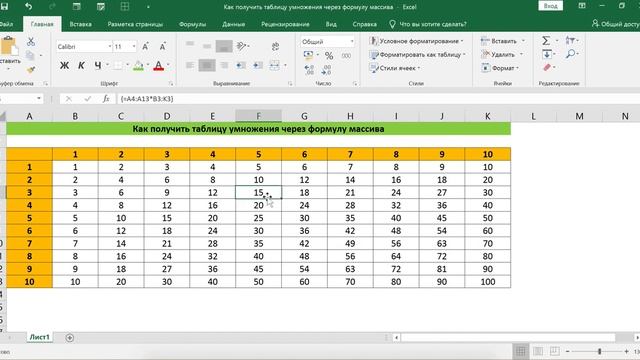The height and width of the screenshot is (360, 640).
Task: Click the Что вы хотите сделать search box
Action: 427,24
